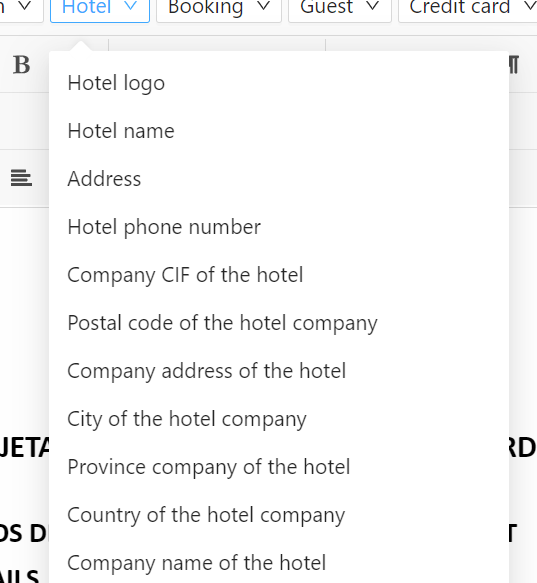Click the chevron arrow beside Hotel

pyautogui.click(x=130, y=6)
